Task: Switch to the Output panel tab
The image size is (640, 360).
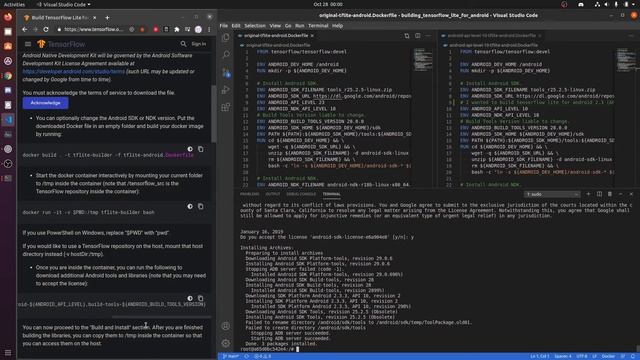Action: 272,194
